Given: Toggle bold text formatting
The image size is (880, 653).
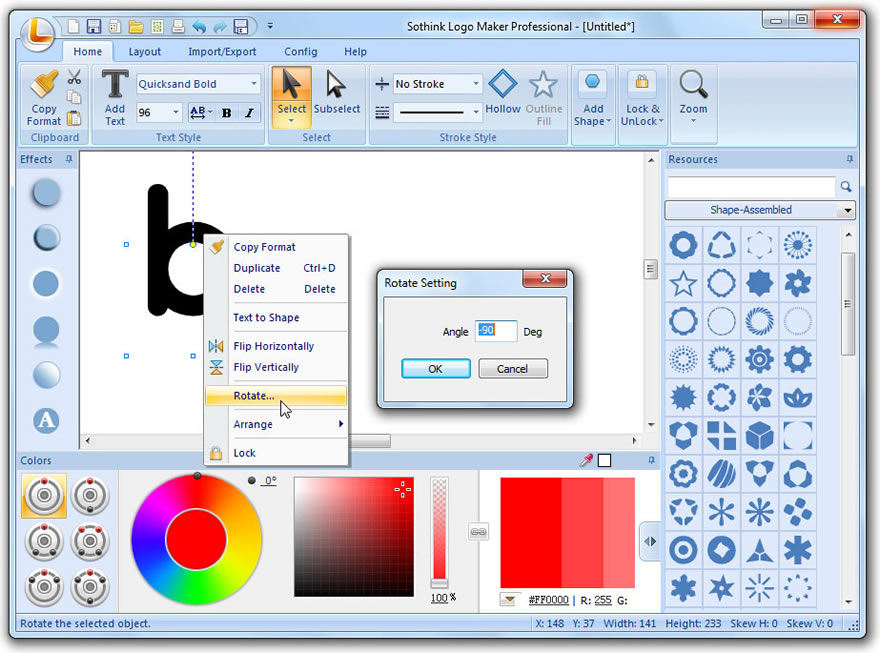Looking at the screenshot, I should tap(226, 112).
